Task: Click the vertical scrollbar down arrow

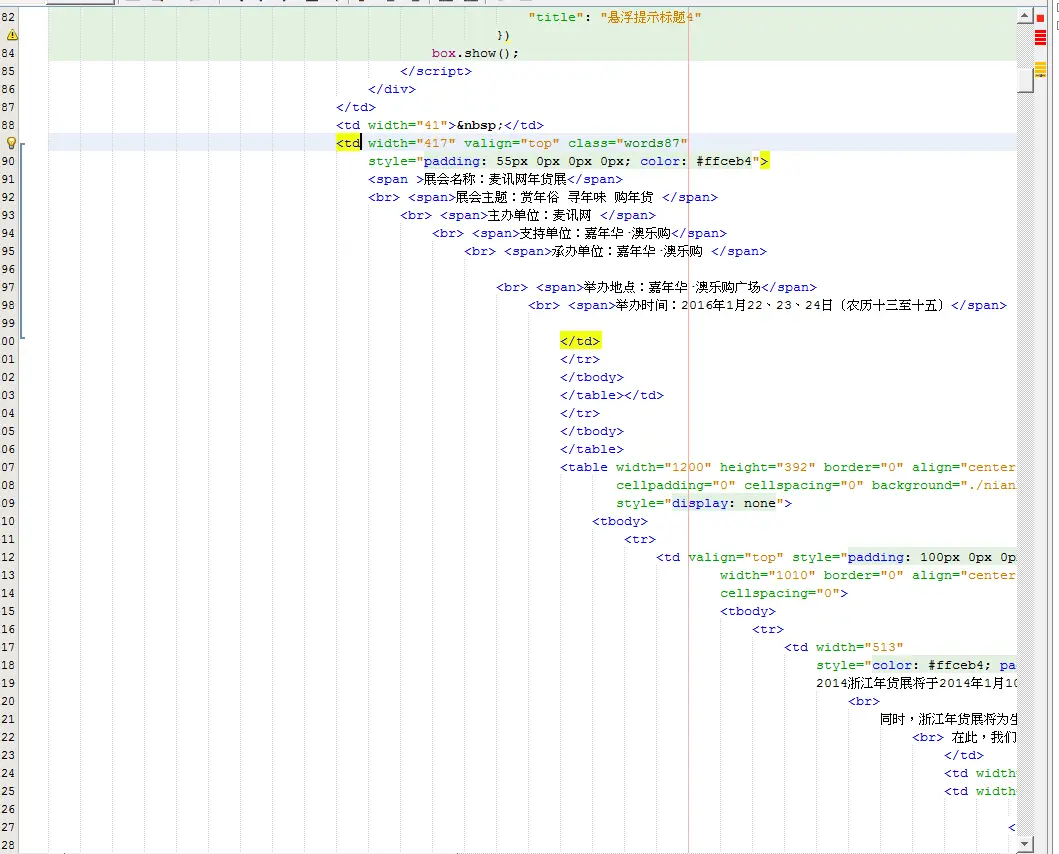Action: click(1025, 843)
